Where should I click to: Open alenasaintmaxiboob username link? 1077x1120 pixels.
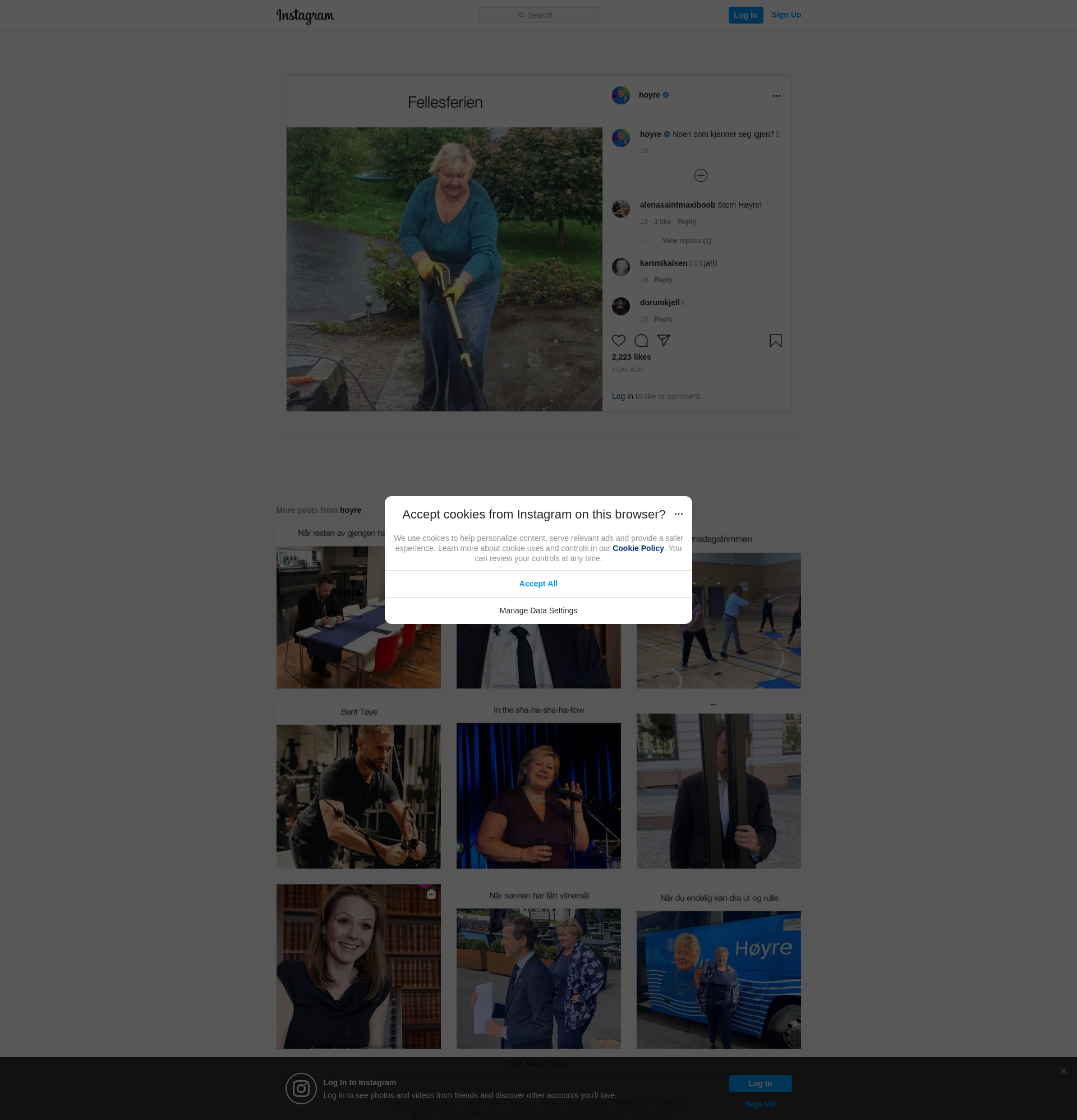click(x=677, y=205)
